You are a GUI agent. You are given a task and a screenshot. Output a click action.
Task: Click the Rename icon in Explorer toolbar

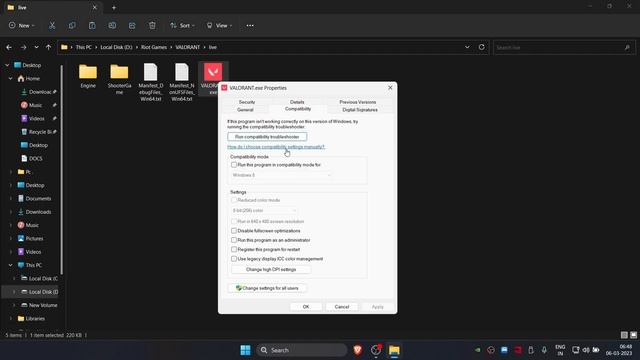coord(112,25)
